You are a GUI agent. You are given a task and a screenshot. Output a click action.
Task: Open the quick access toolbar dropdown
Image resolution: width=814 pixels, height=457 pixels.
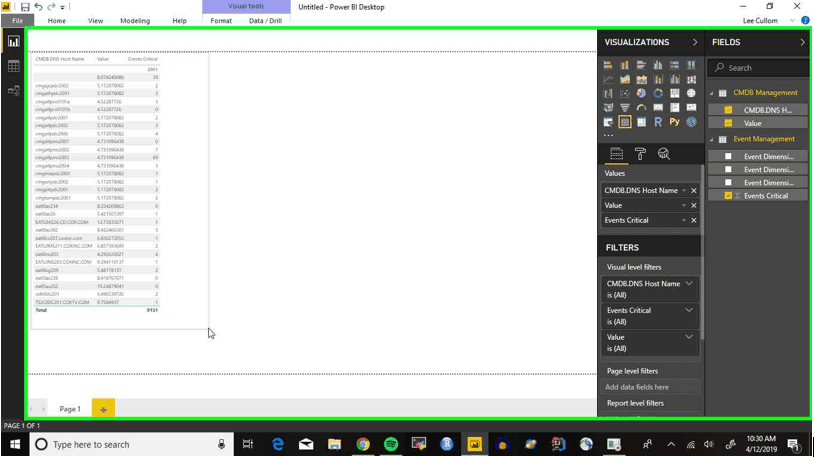click(x=63, y=7)
